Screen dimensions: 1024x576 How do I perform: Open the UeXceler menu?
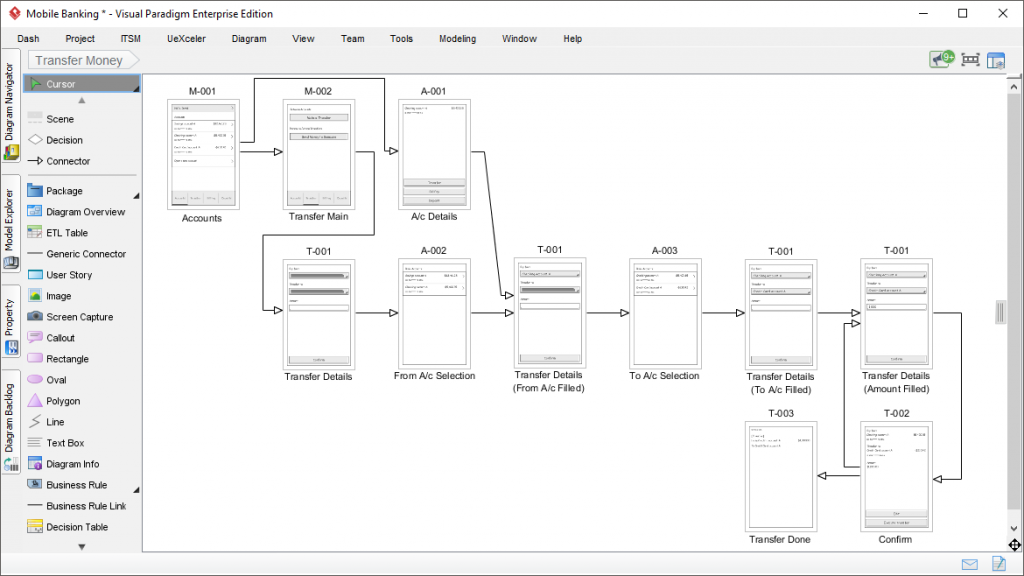pos(186,39)
